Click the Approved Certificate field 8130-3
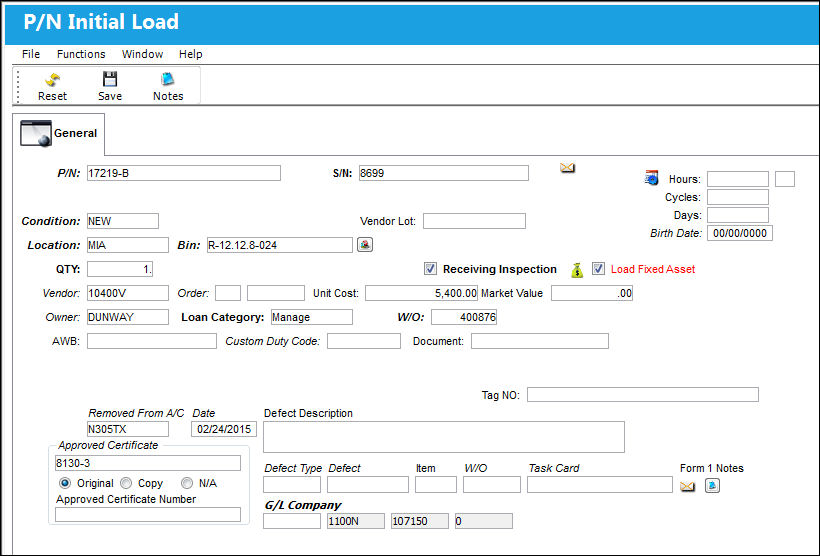 148,463
